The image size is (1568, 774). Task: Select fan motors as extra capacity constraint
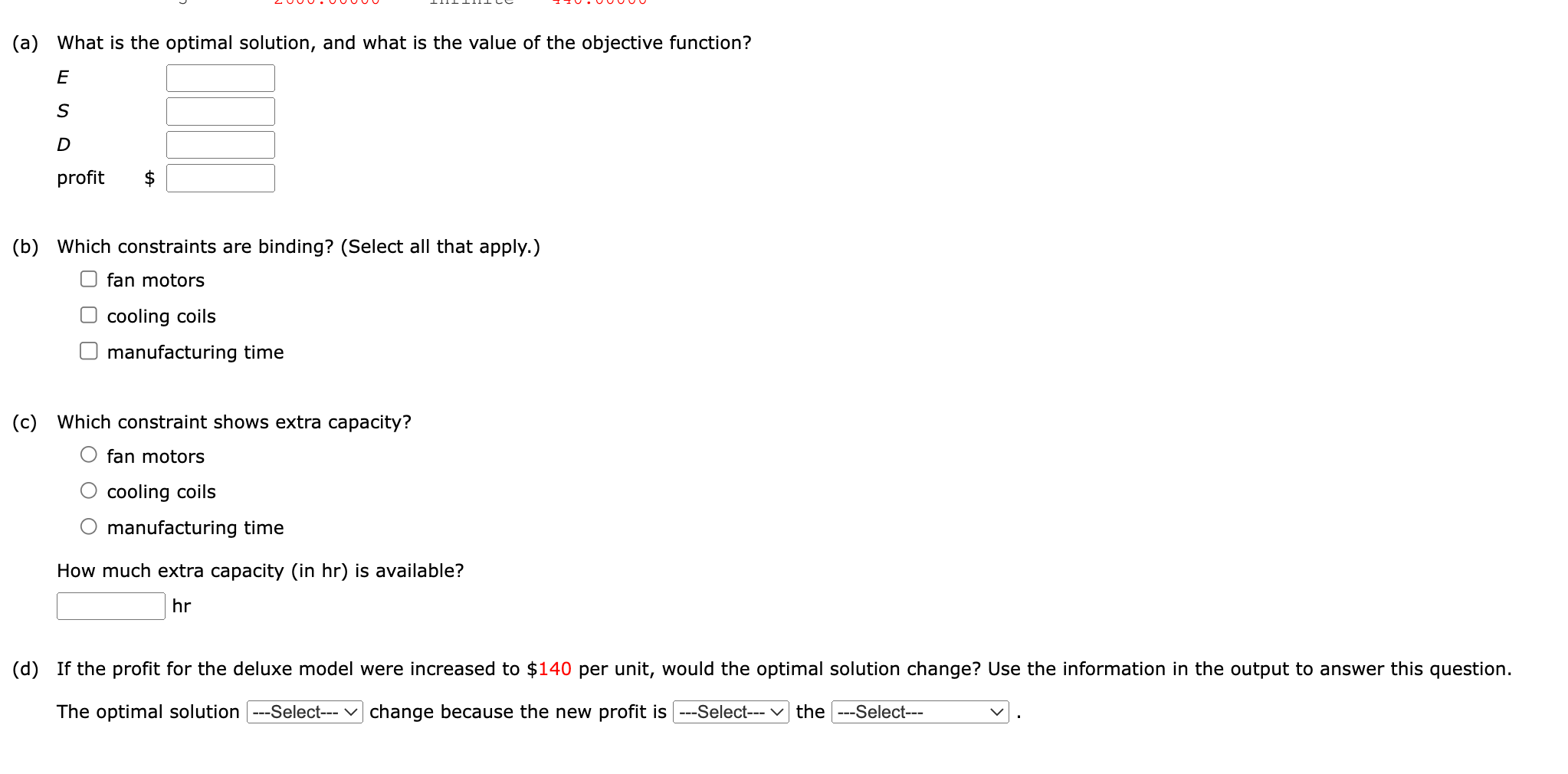point(88,454)
